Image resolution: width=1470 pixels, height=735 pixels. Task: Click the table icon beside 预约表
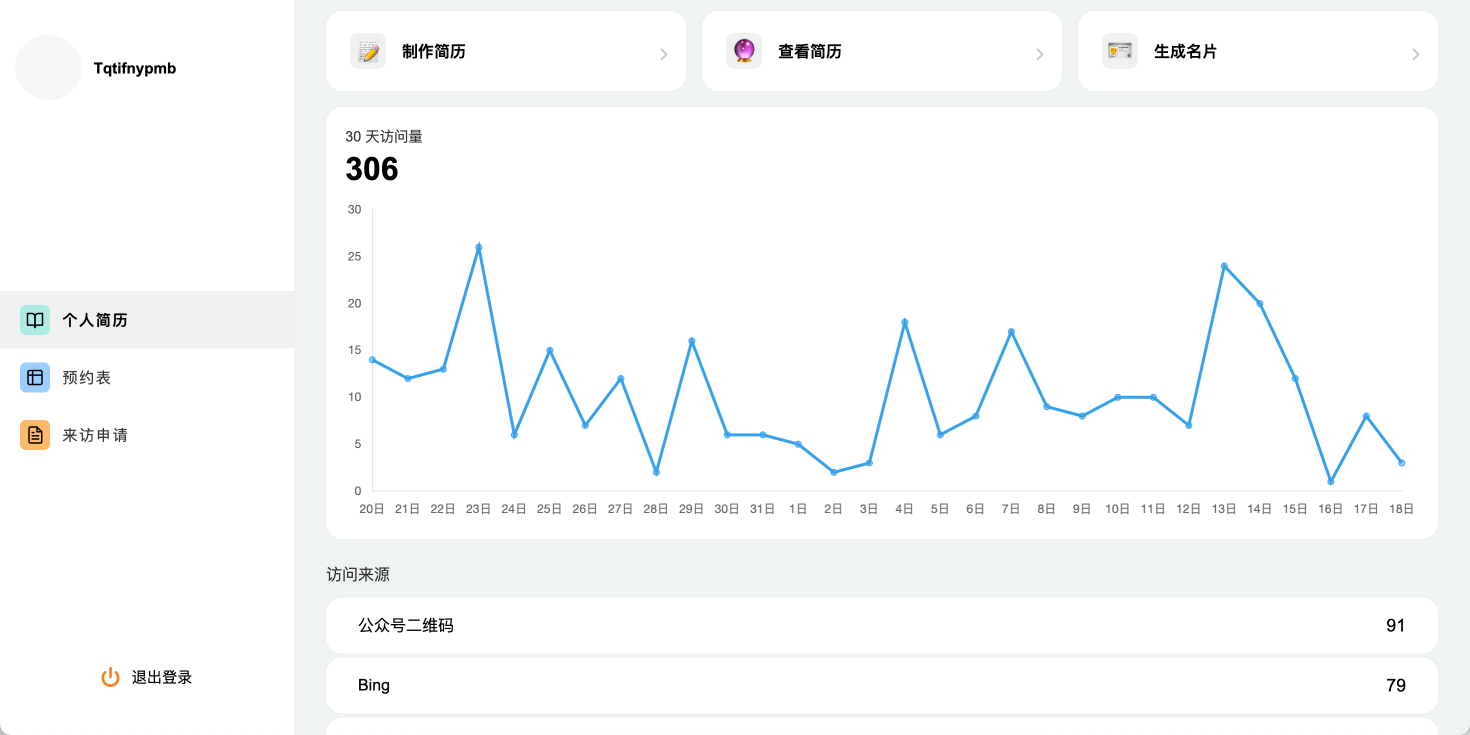35,377
